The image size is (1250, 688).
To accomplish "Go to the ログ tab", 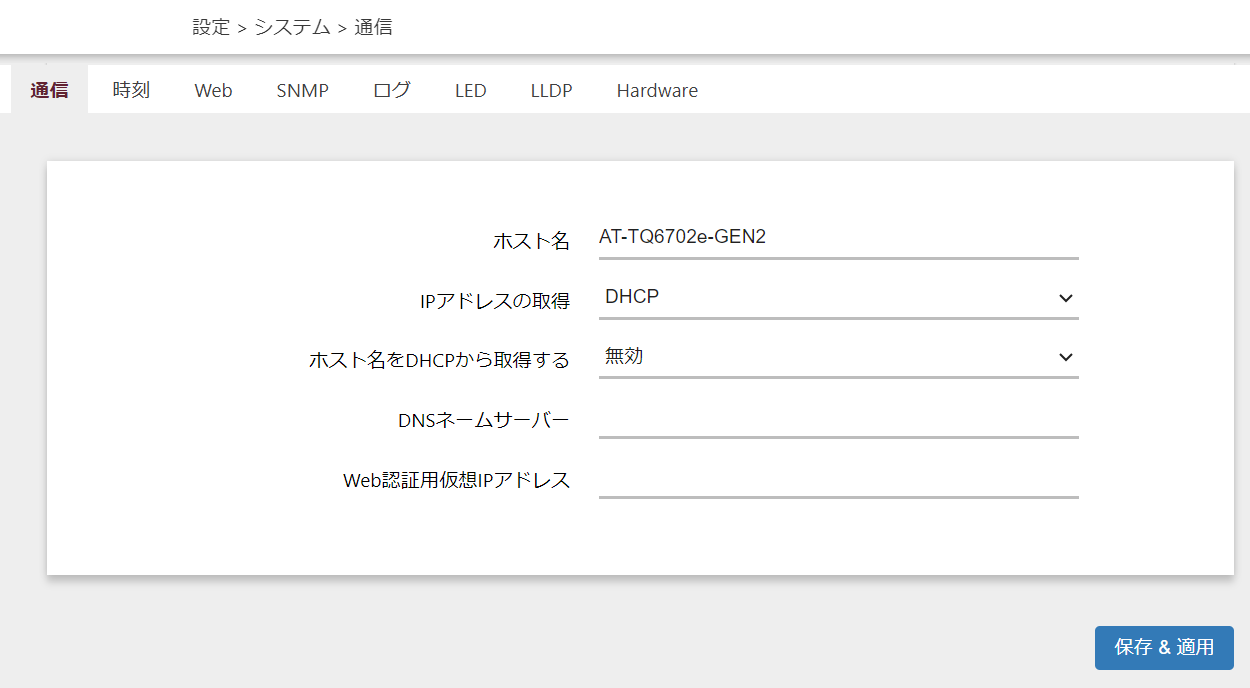I will coord(391,90).
